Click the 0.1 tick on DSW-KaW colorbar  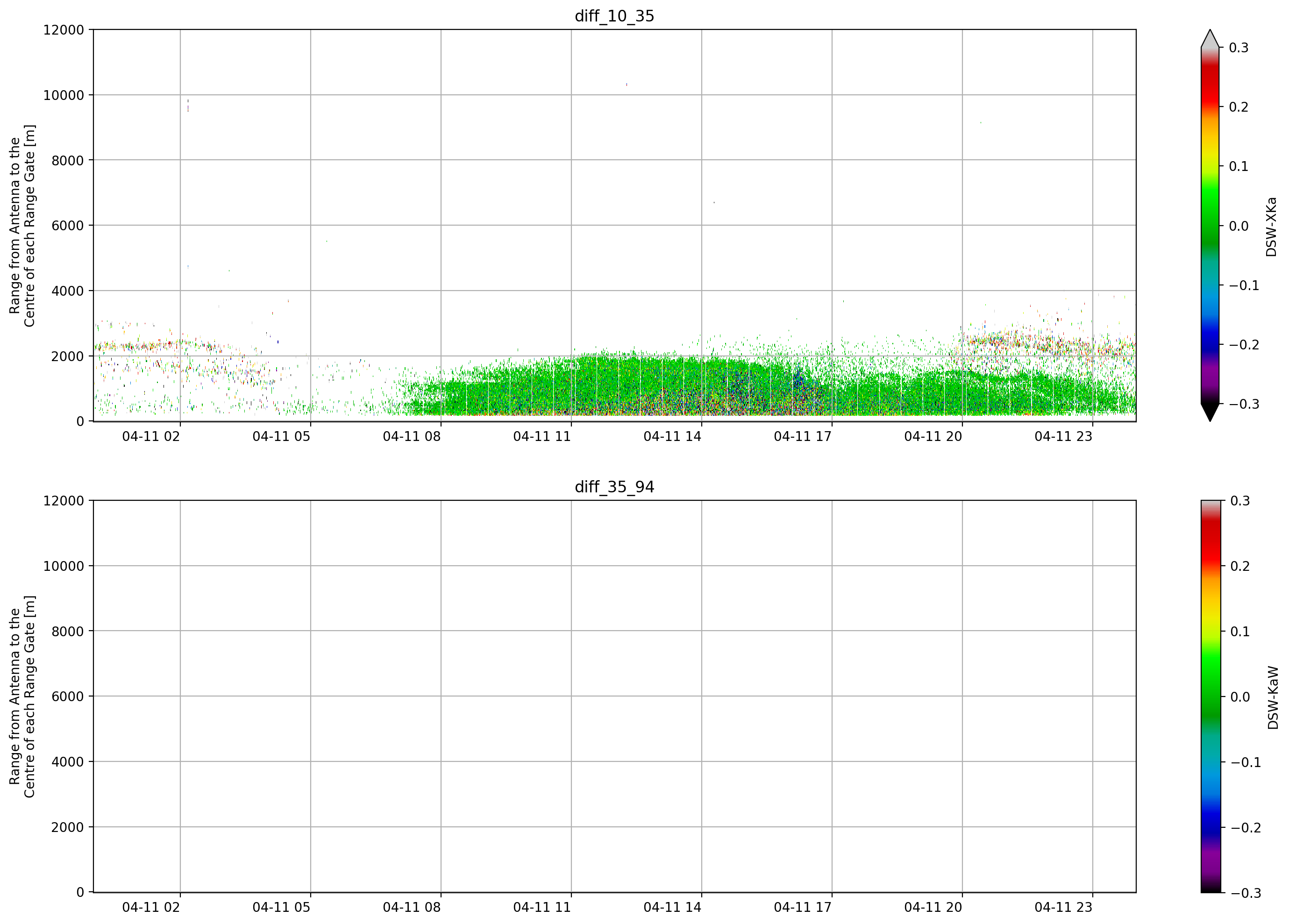point(1239,632)
